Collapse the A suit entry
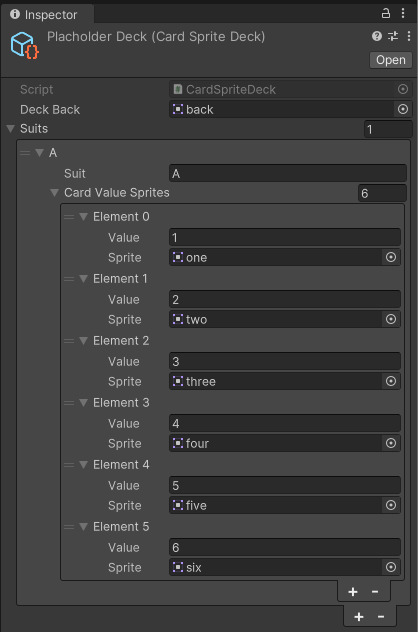This screenshot has width=418, height=632. (x=39, y=153)
